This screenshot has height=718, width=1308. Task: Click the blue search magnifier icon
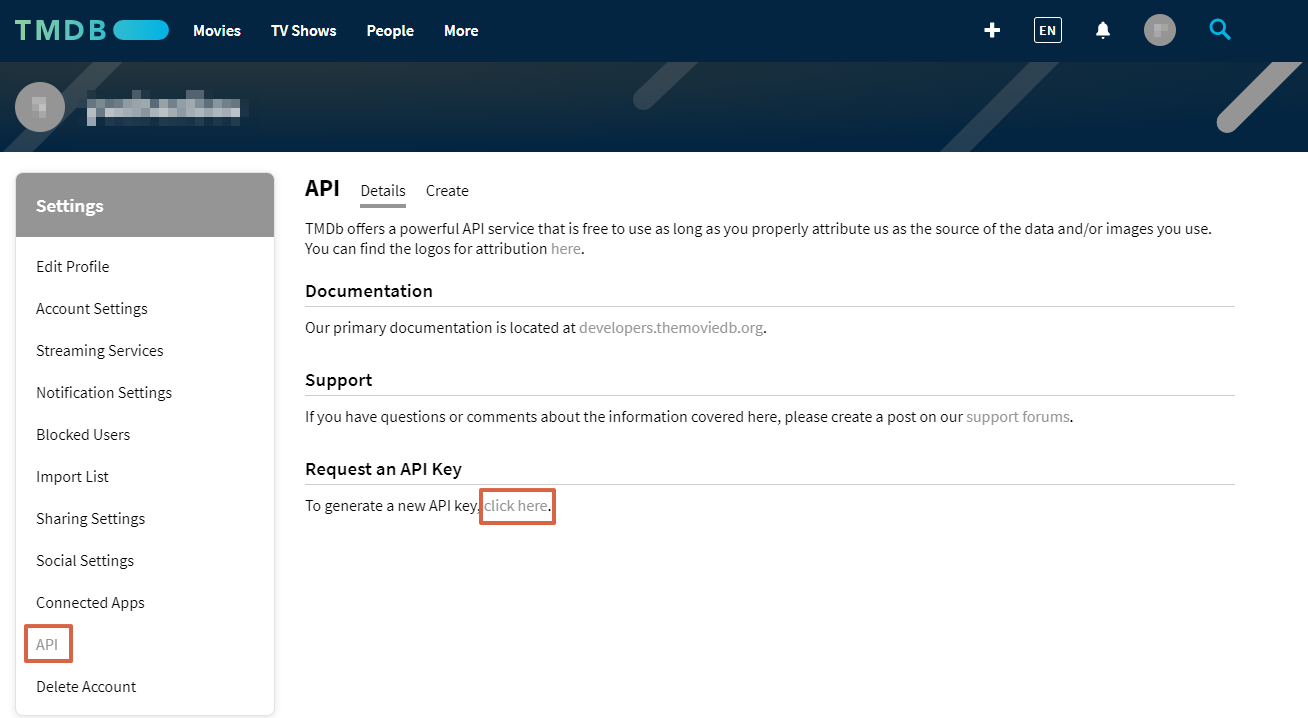[x=1219, y=31]
